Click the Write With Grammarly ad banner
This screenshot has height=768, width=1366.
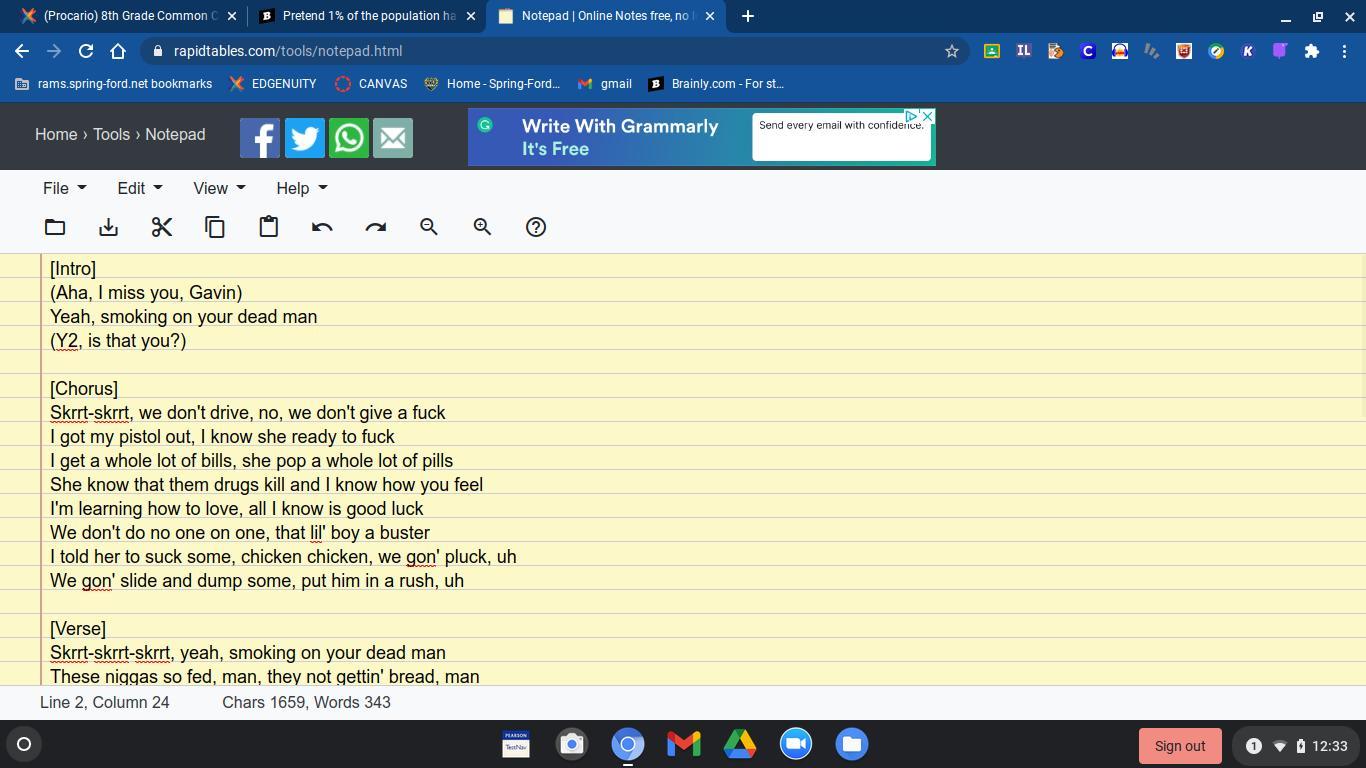(x=702, y=138)
